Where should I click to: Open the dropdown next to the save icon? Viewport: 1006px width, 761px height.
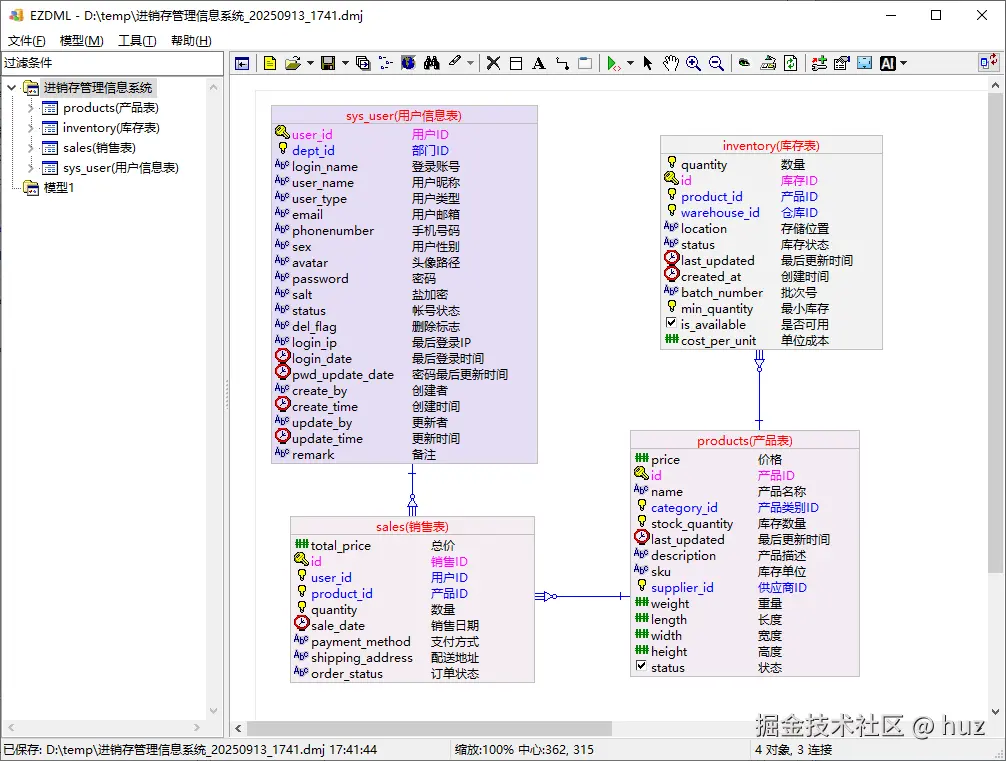[345, 63]
